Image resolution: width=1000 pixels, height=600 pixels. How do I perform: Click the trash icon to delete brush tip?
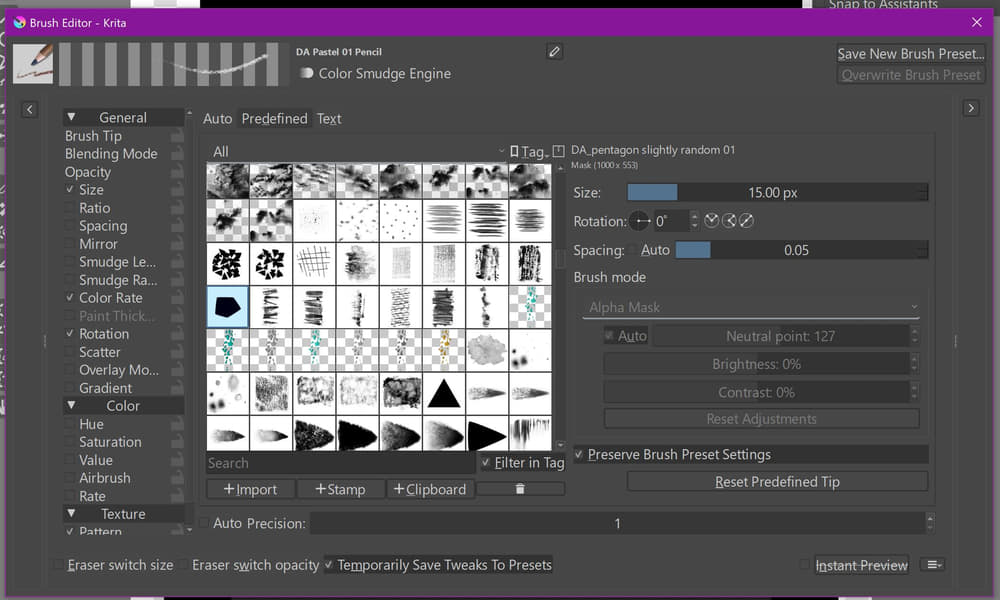tap(520, 489)
